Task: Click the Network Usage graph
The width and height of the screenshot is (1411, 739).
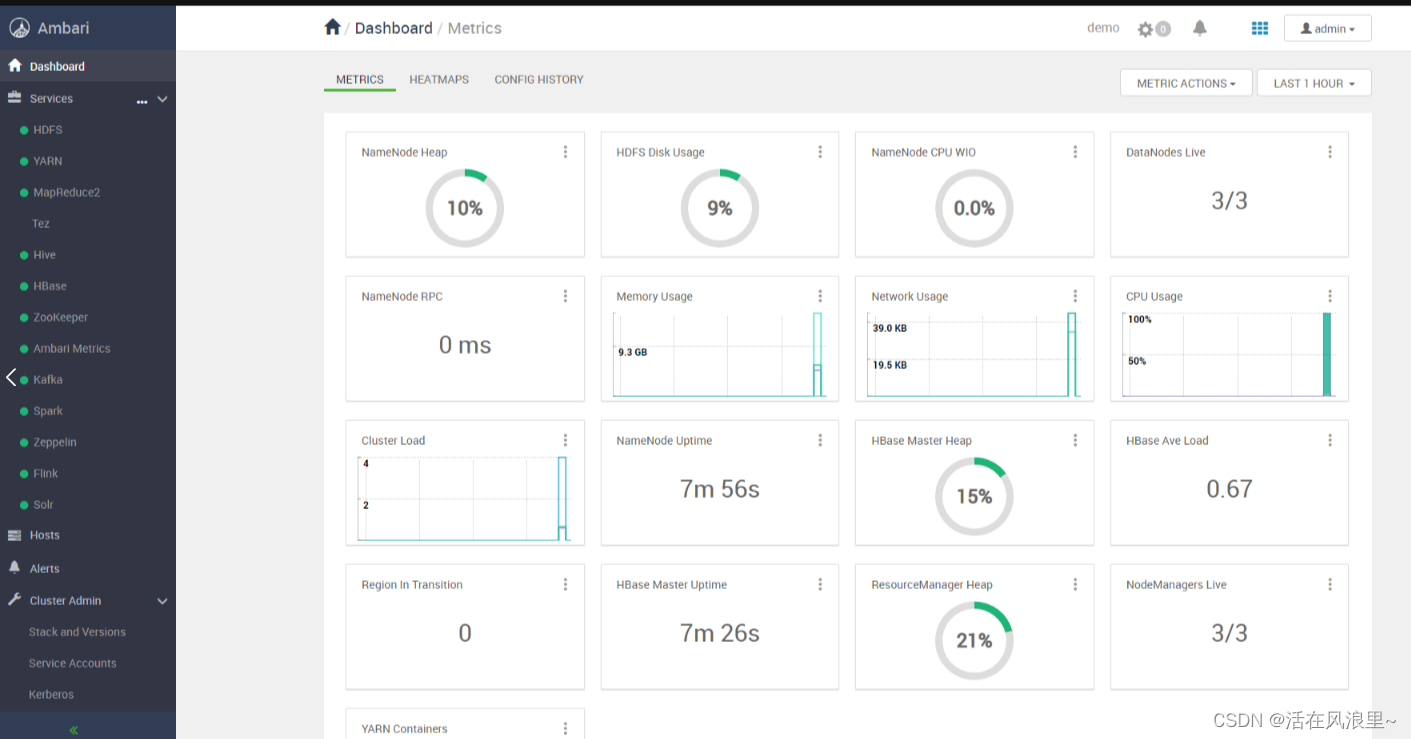Action: [x=974, y=354]
